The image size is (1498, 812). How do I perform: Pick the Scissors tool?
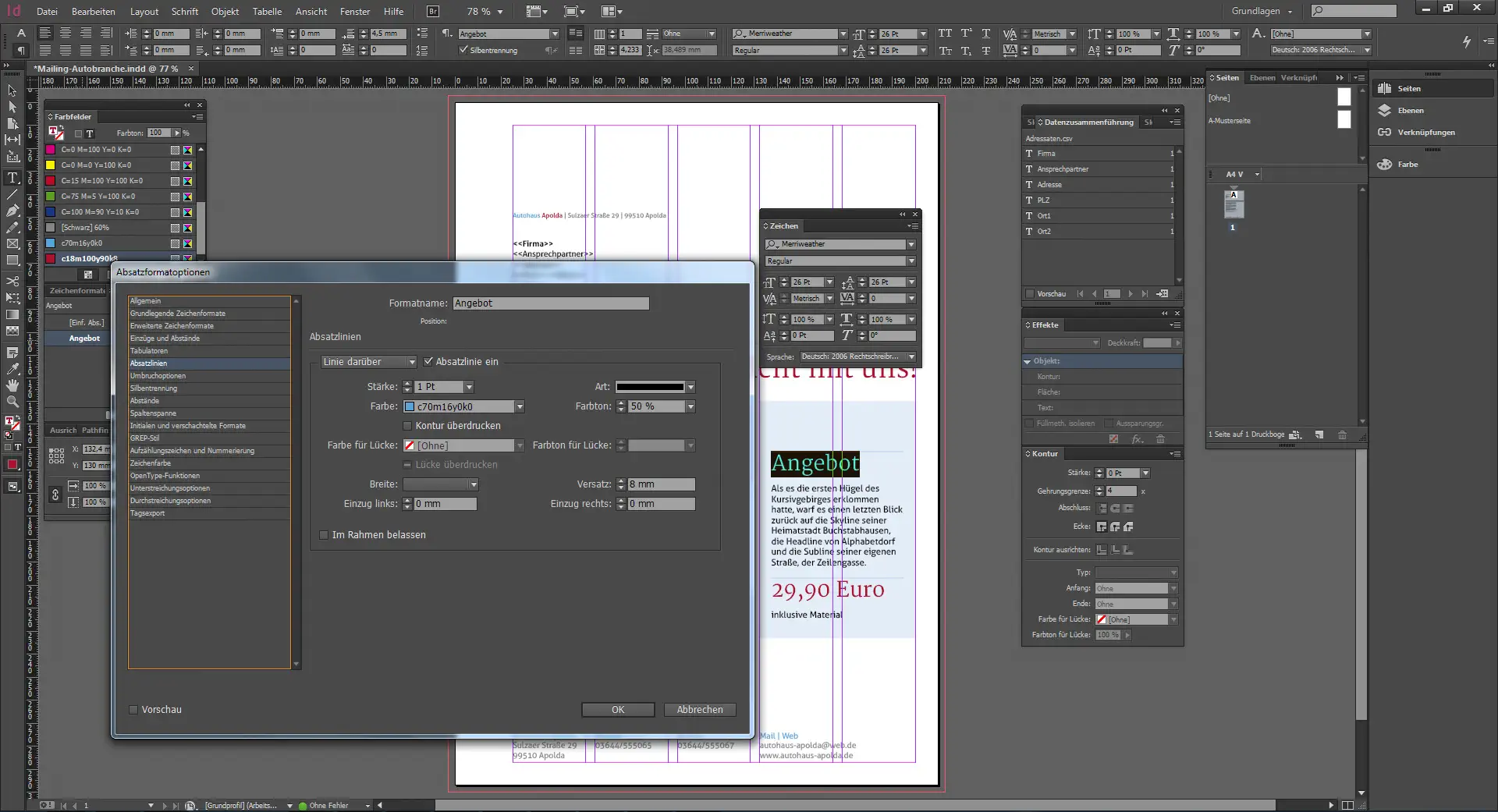(12, 281)
